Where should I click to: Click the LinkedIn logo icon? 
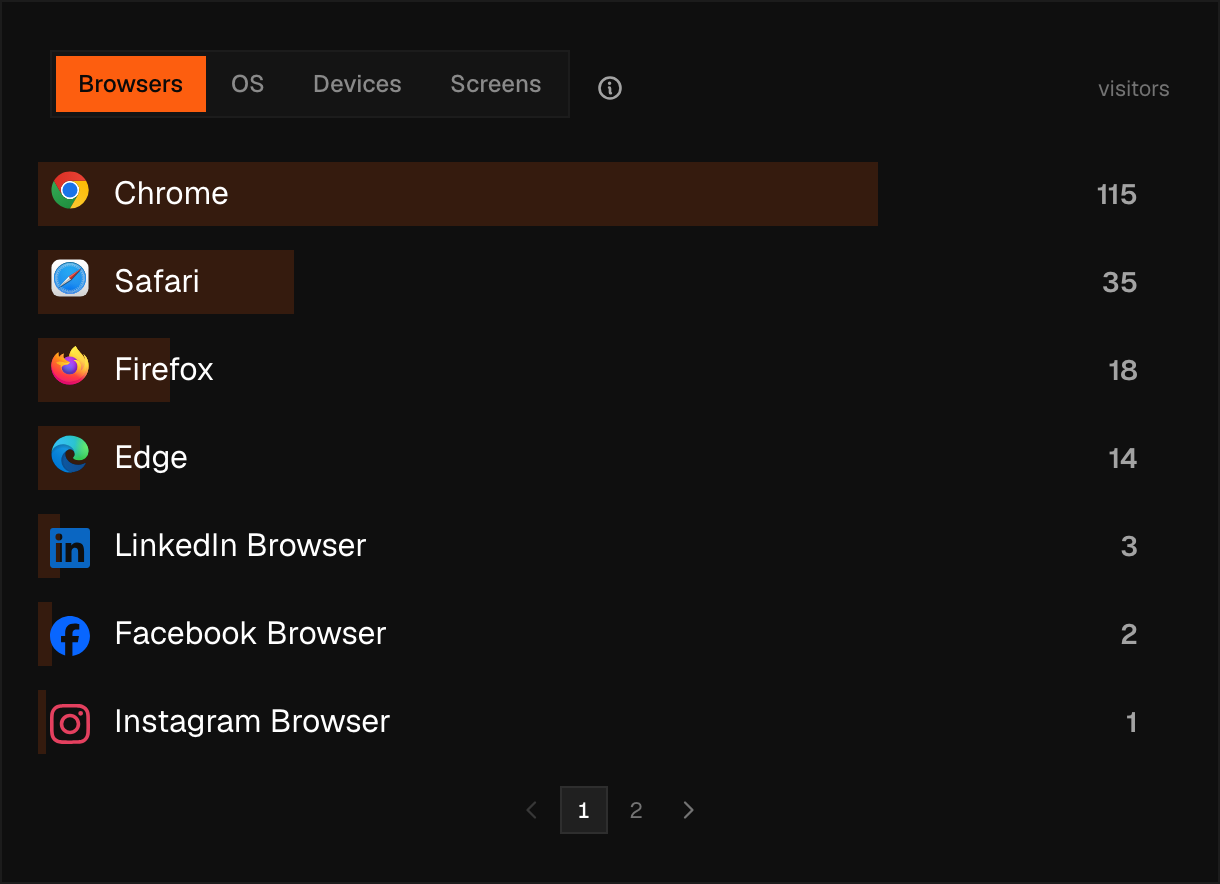click(70, 548)
